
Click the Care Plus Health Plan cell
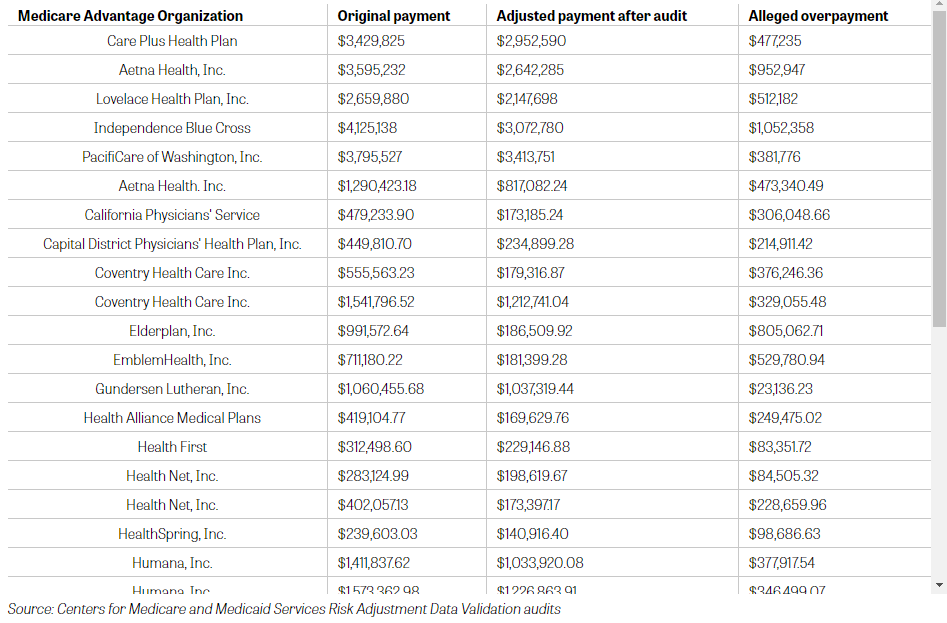click(172, 41)
